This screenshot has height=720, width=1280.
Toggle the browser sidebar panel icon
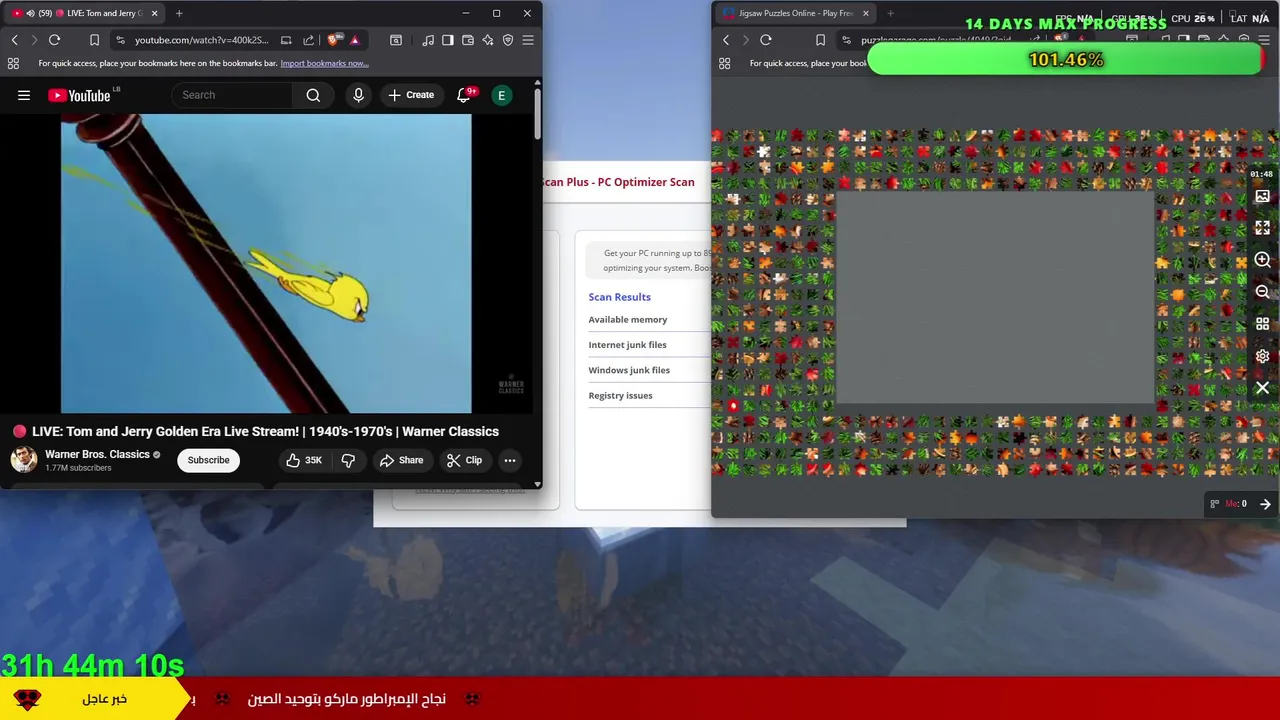(448, 40)
